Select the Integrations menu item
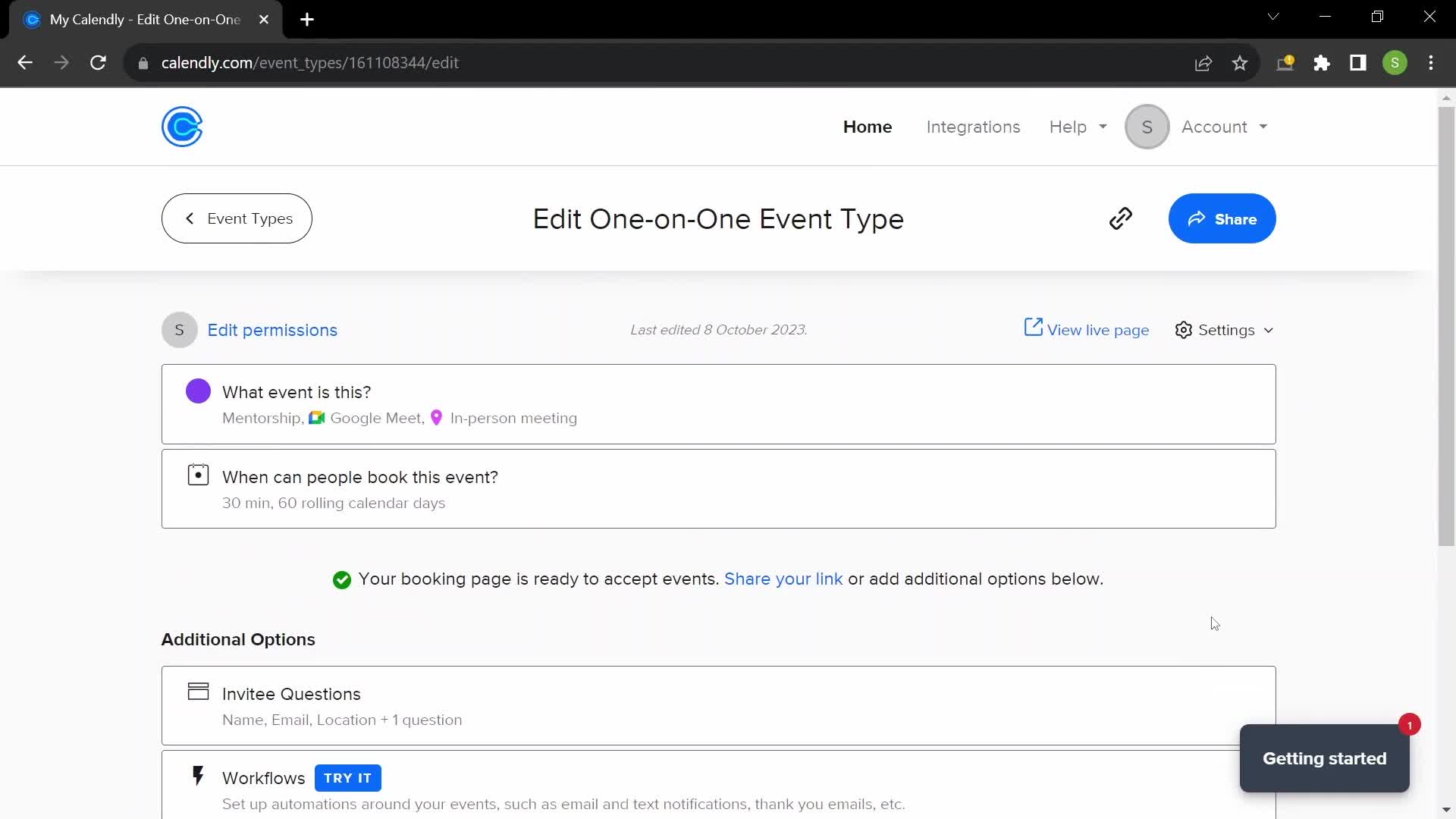1456x819 pixels. coord(973,127)
